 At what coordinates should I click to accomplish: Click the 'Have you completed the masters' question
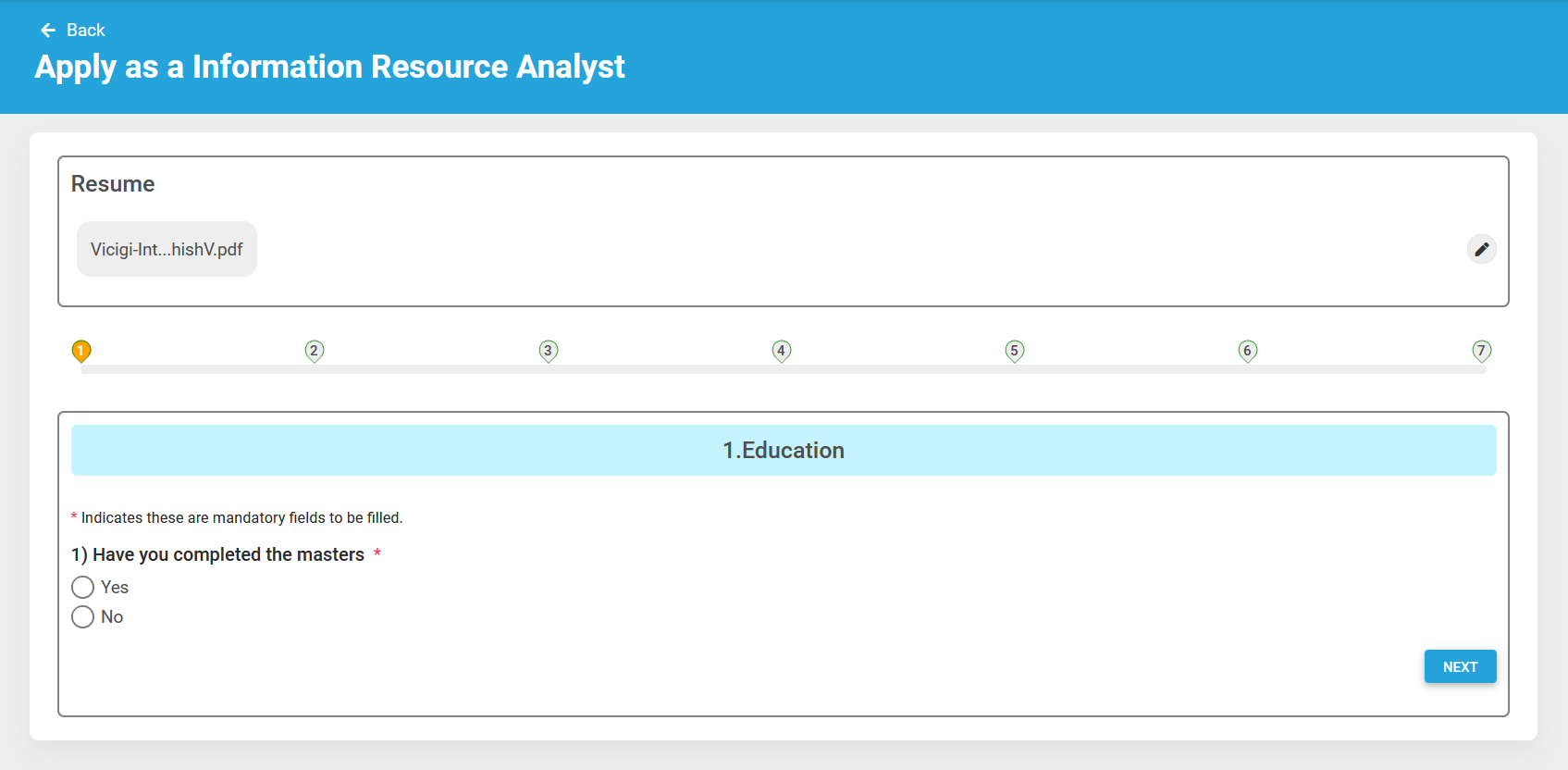pos(218,554)
